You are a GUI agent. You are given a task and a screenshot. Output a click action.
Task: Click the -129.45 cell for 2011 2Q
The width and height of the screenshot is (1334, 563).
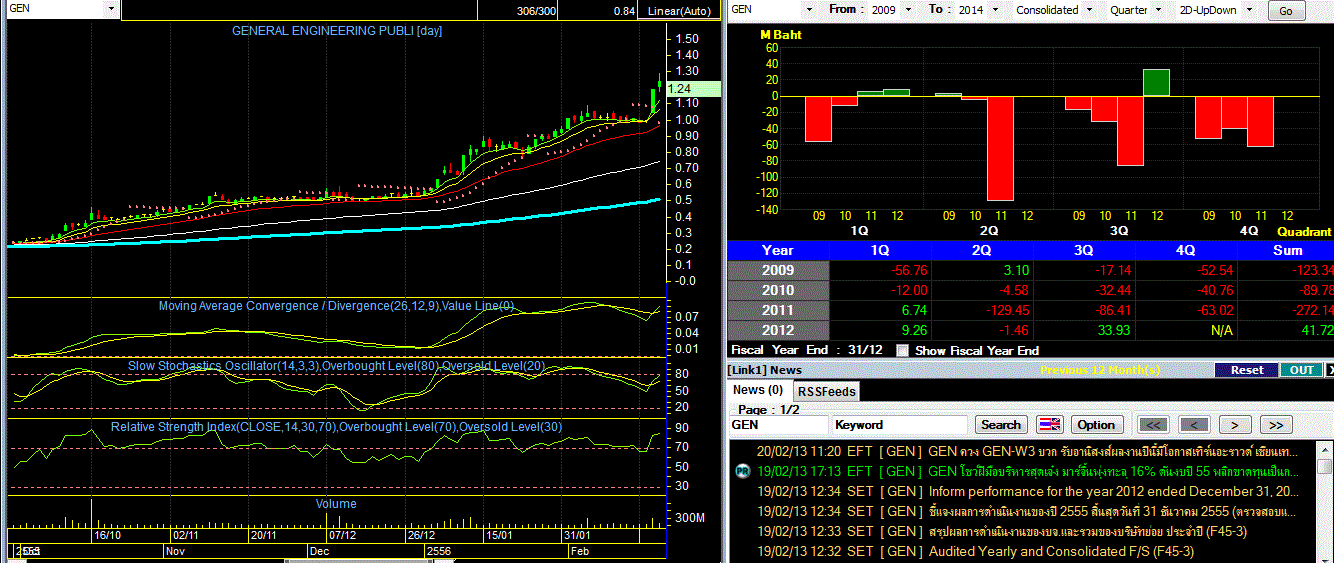(x=984, y=310)
